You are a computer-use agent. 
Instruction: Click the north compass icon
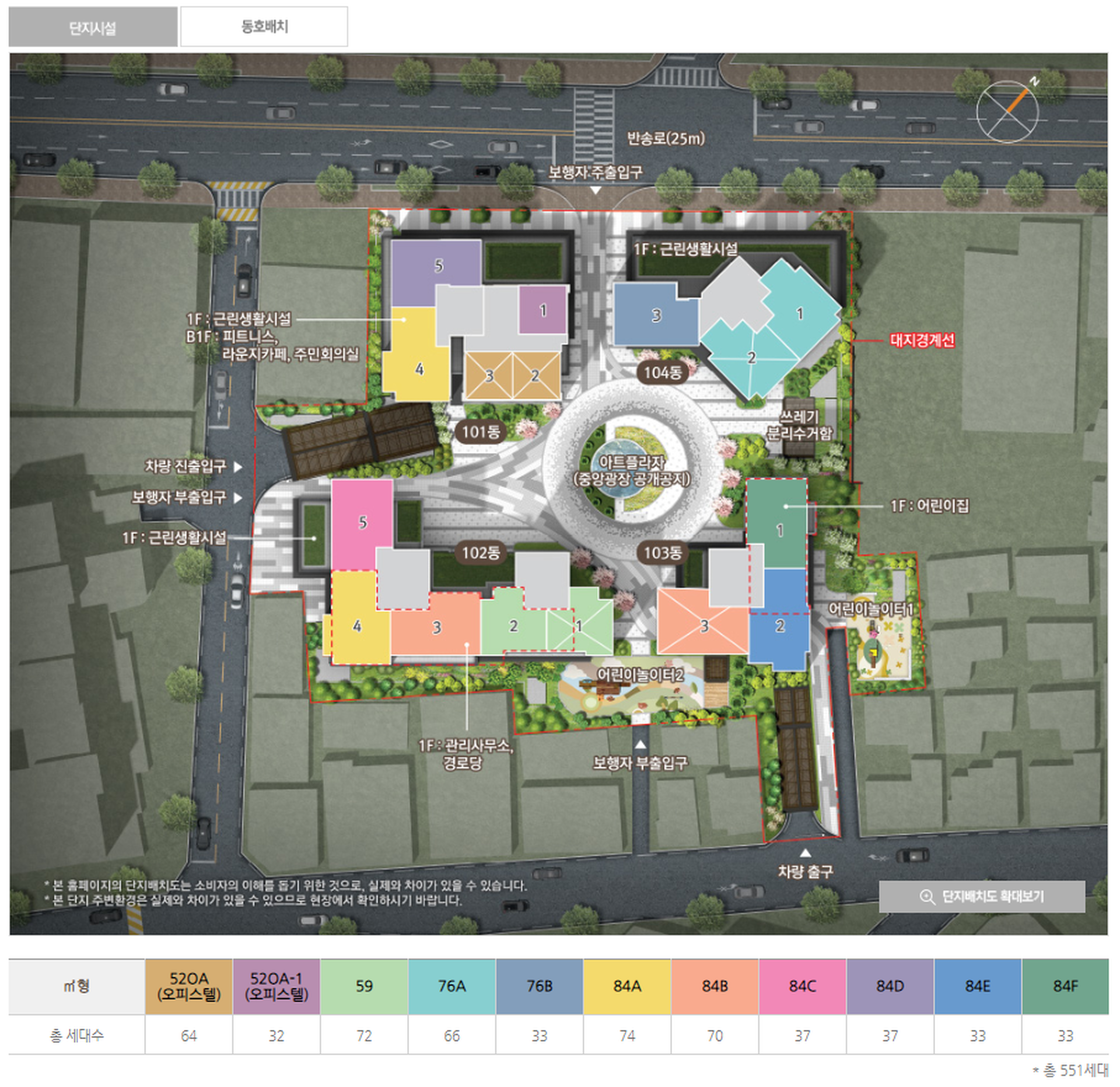click(1008, 110)
